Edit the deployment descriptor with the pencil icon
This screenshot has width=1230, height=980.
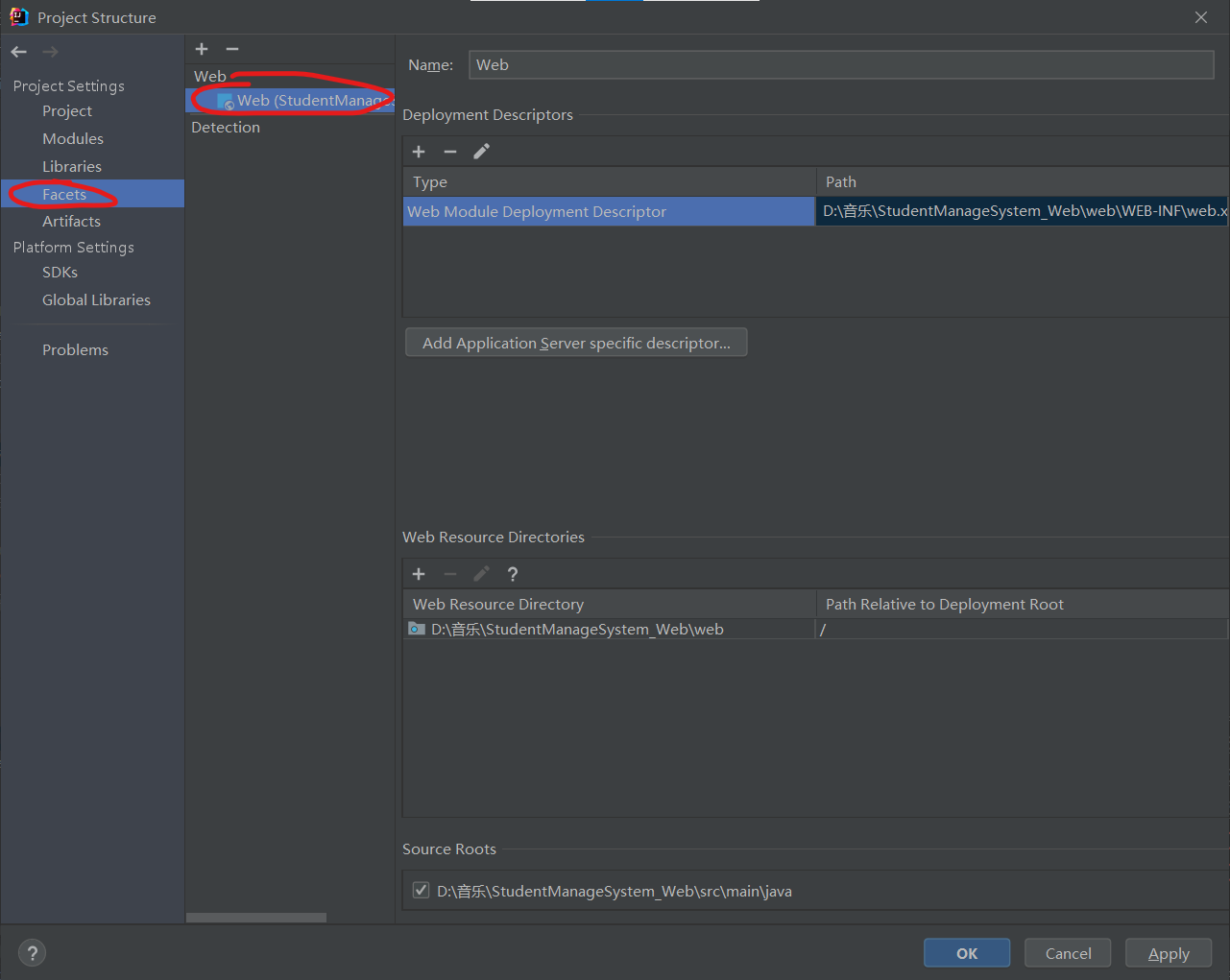[x=482, y=152]
